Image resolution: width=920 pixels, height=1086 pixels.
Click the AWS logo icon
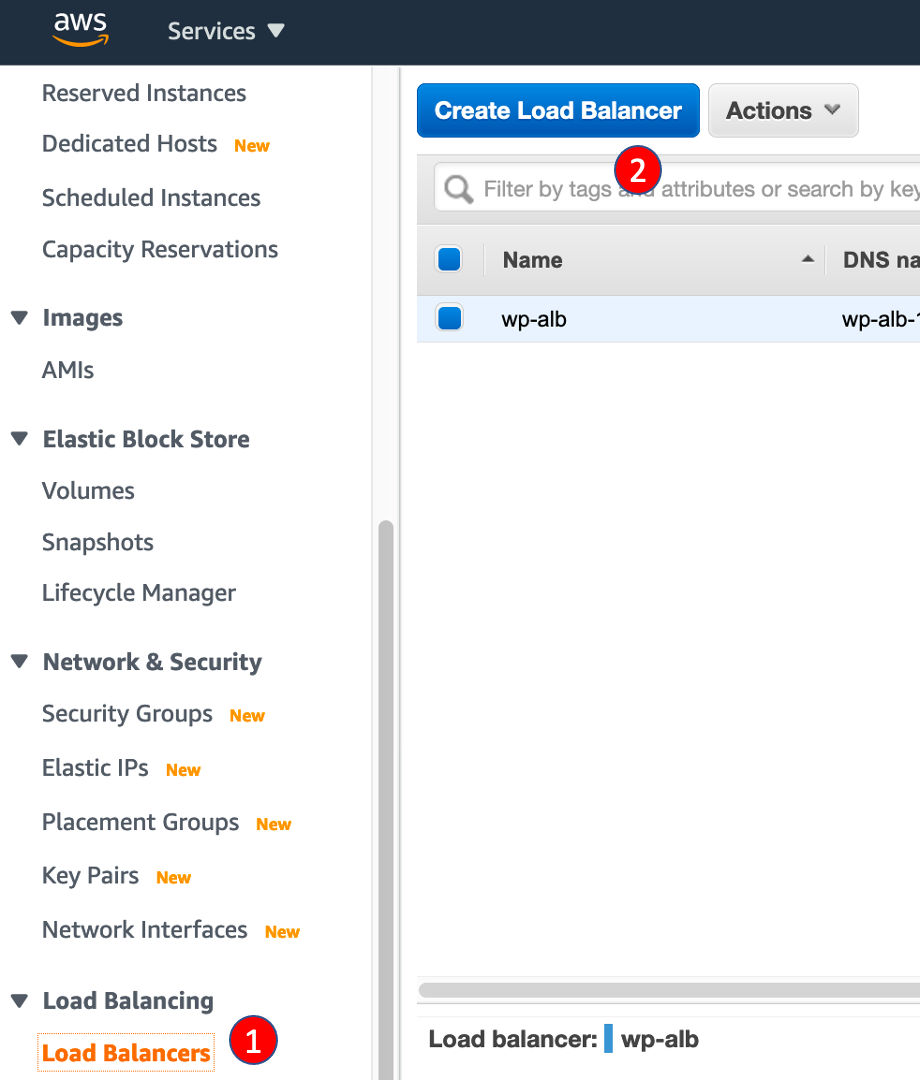click(x=80, y=30)
